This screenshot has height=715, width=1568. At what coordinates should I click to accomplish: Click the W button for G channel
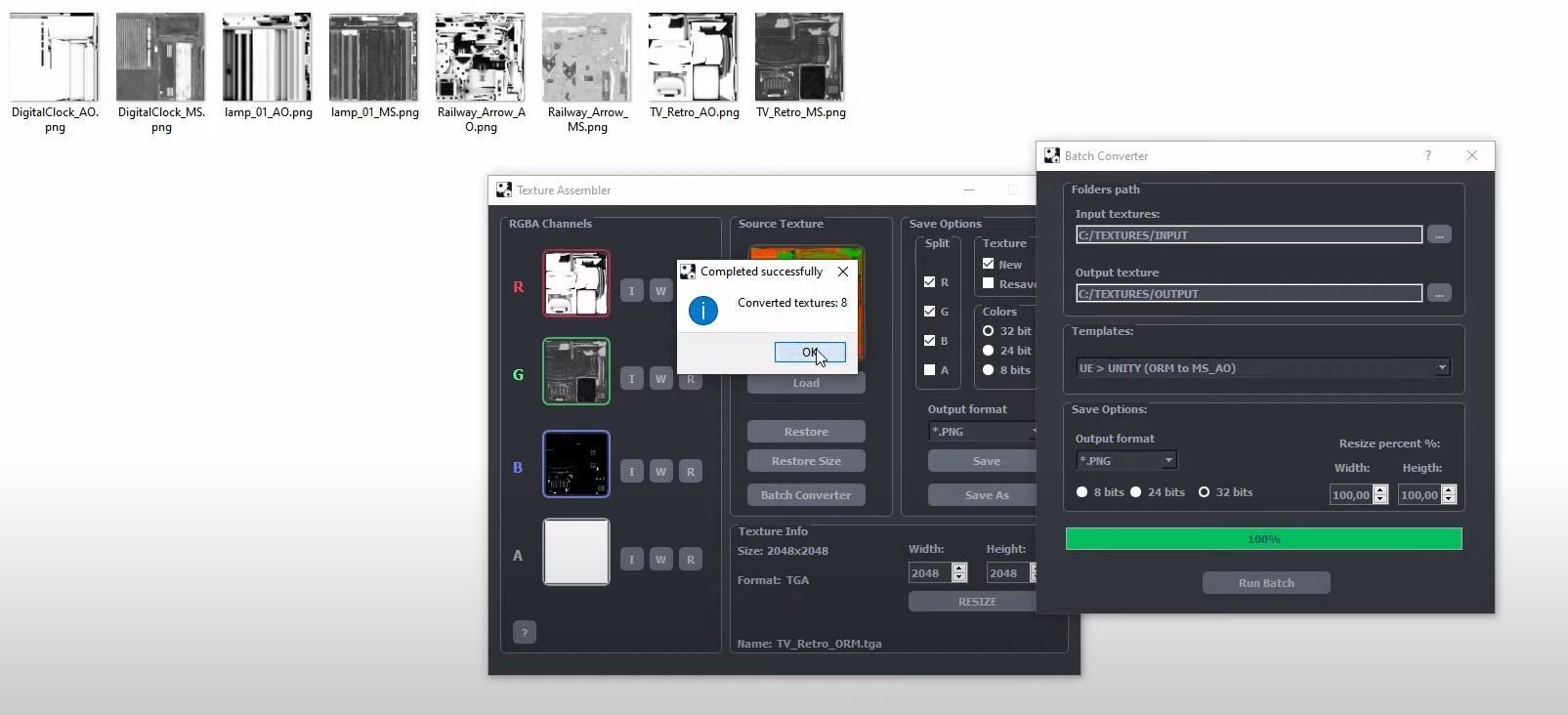tap(660, 378)
